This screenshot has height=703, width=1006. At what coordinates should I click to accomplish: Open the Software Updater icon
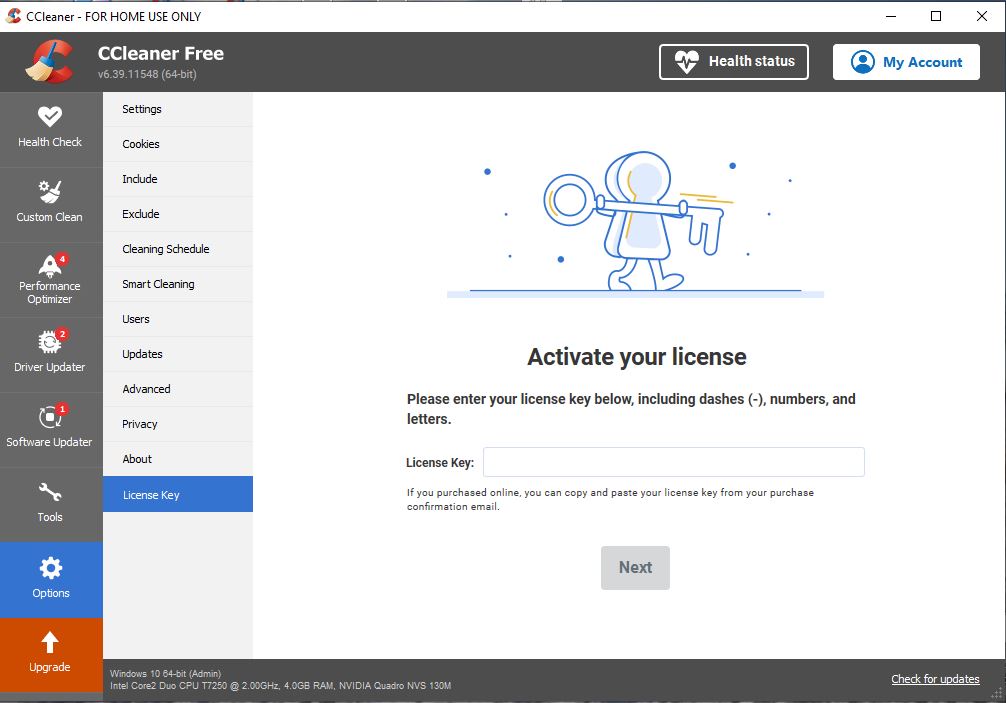tap(50, 418)
